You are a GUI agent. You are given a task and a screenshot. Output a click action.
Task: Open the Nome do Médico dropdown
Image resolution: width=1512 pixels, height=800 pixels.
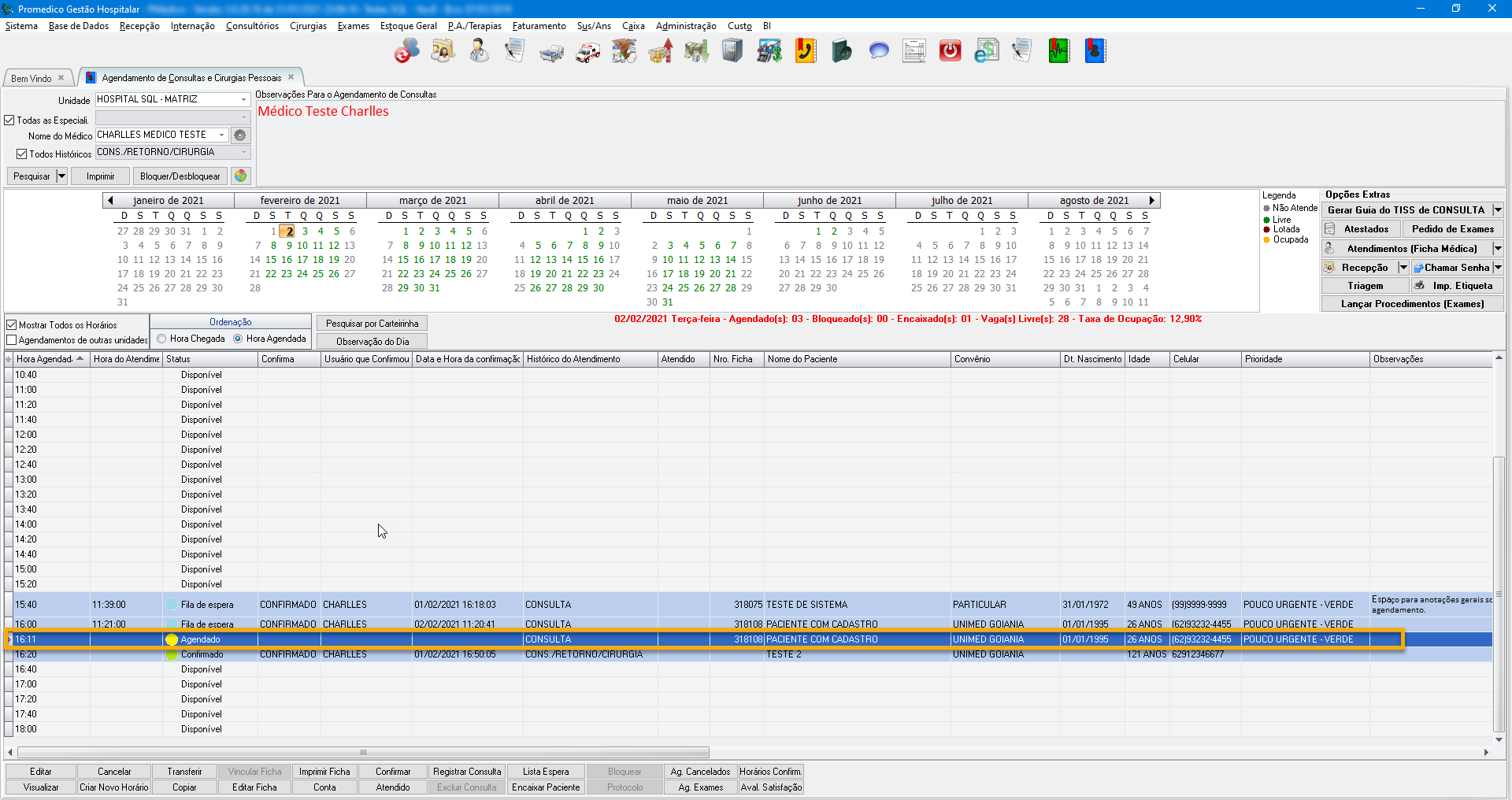tap(221, 135)
